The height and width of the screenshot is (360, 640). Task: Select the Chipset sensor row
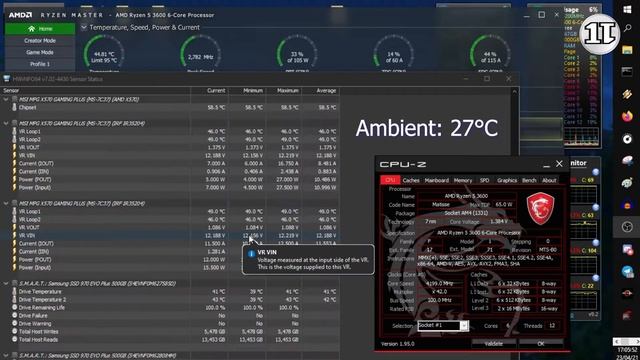click(x=169, y=107)
